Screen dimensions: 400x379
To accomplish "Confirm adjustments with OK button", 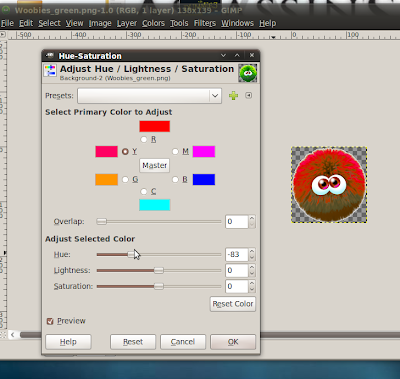I will coord(233,342).
